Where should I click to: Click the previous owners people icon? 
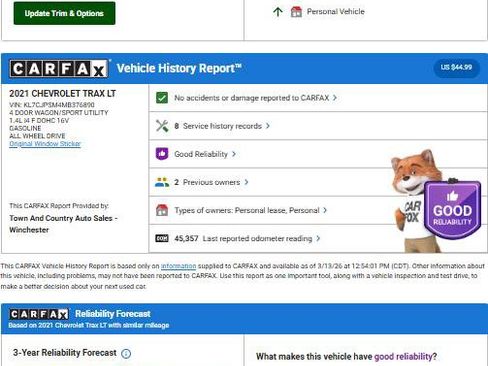pyautogui.click(x=162, y=182)
